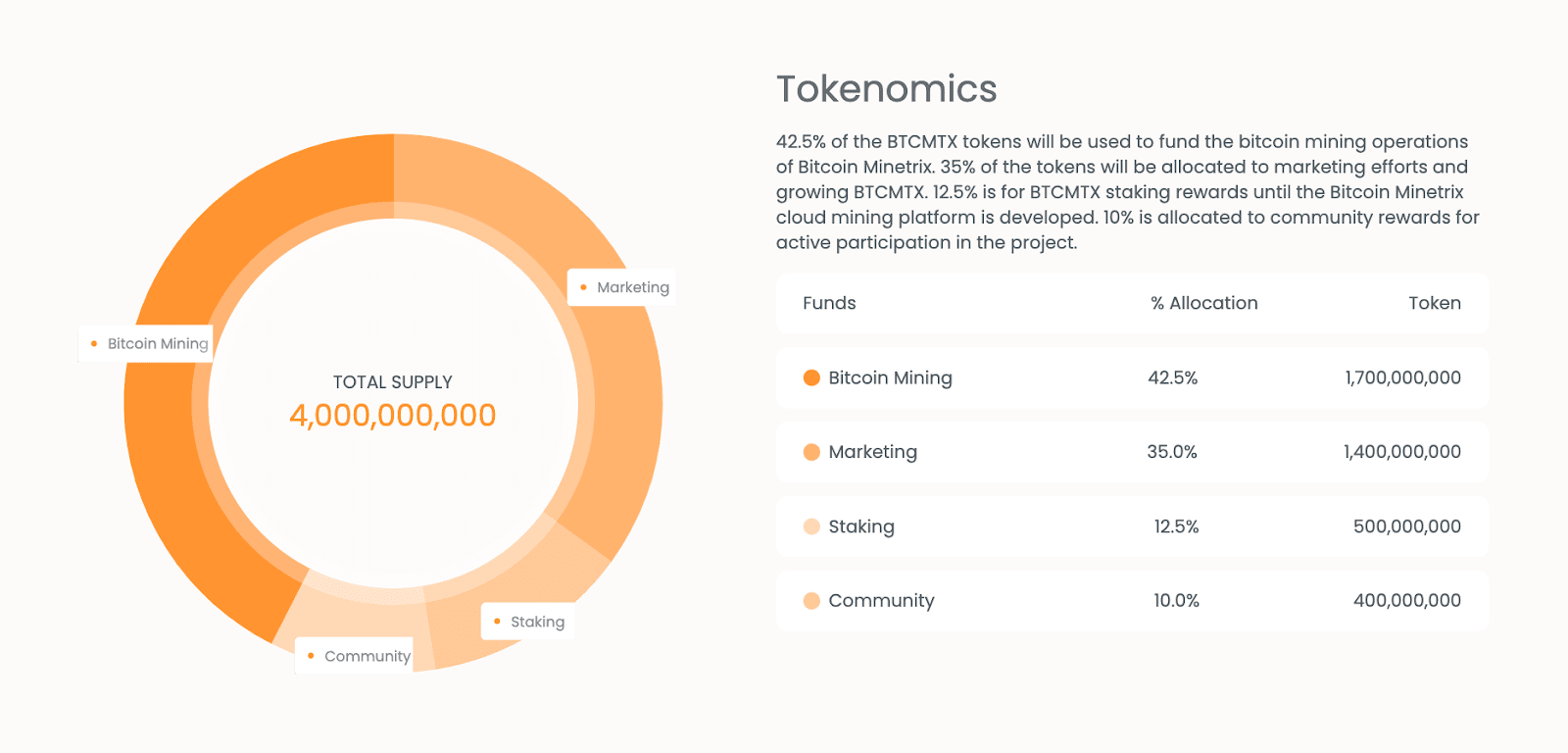Click the Marketing legend dot in table

pos(811,452)
